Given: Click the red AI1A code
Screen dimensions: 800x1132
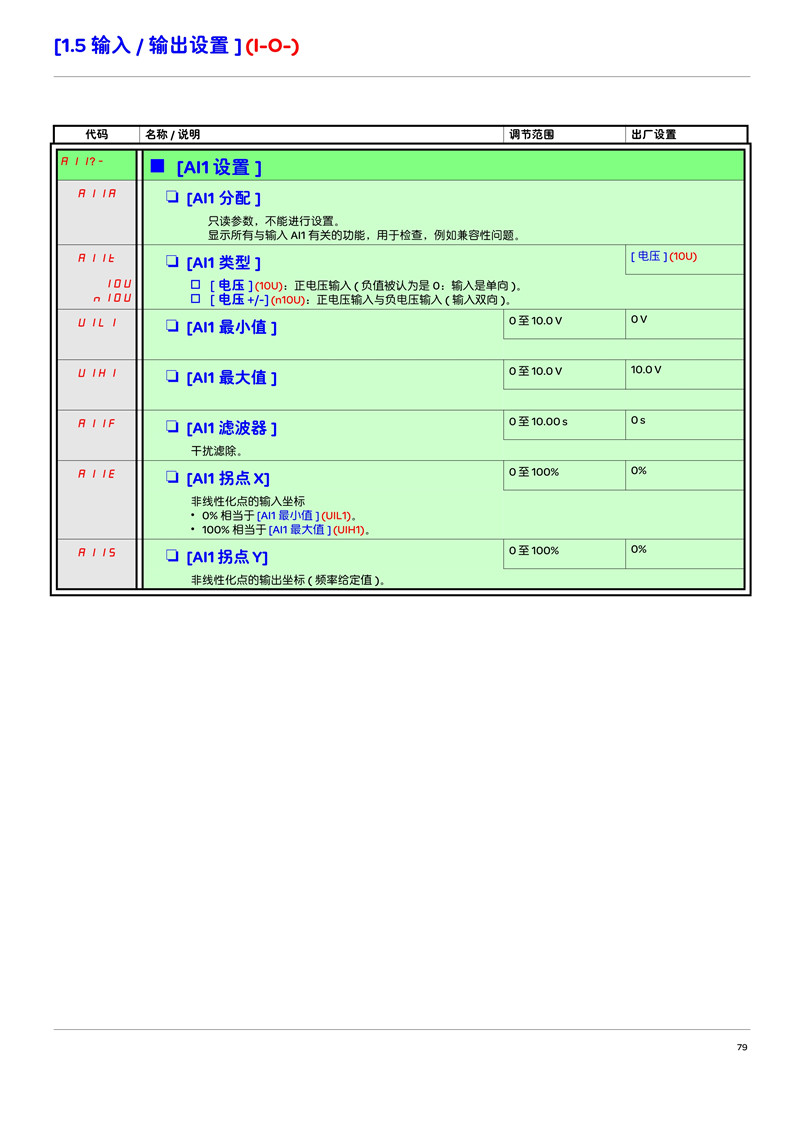Looking at the screenshot, I should tap(97, 193).
